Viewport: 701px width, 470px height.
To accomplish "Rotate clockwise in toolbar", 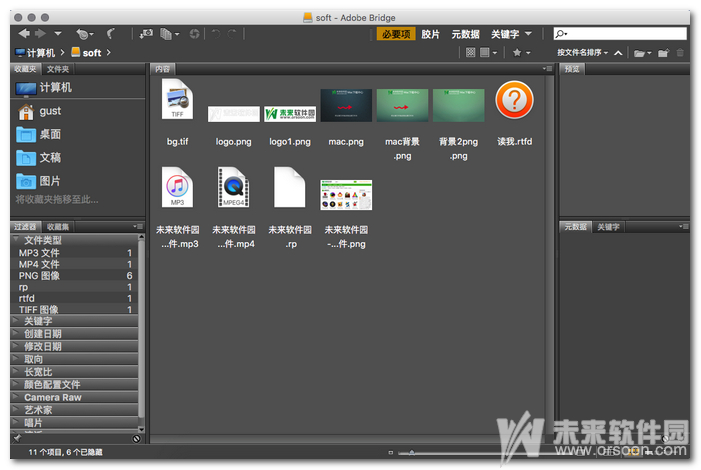I will coord(232,34).
